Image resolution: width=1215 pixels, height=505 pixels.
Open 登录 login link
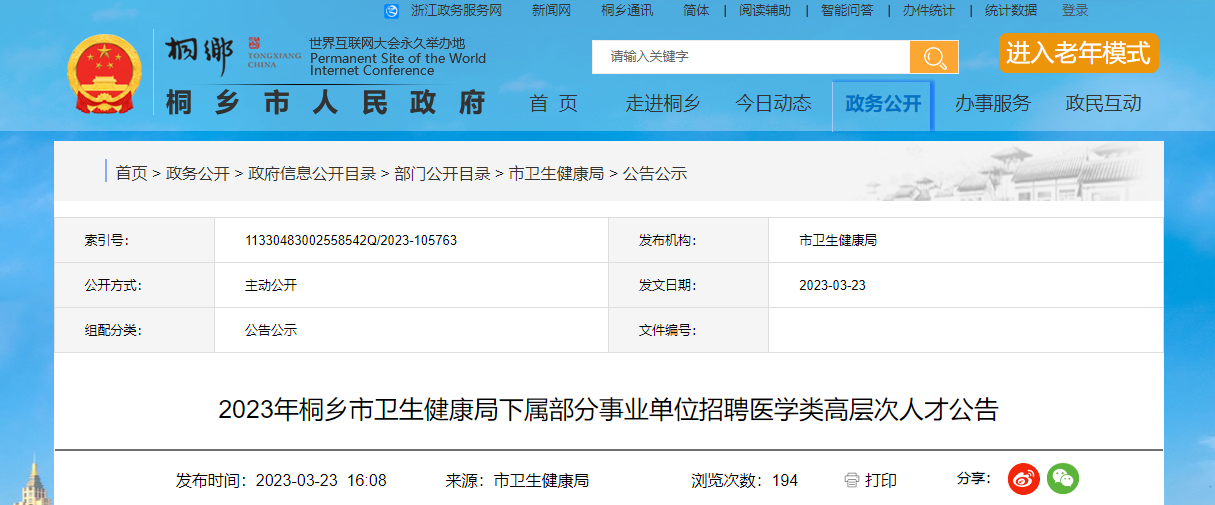pyautogui.click(x=1075, y=10)
